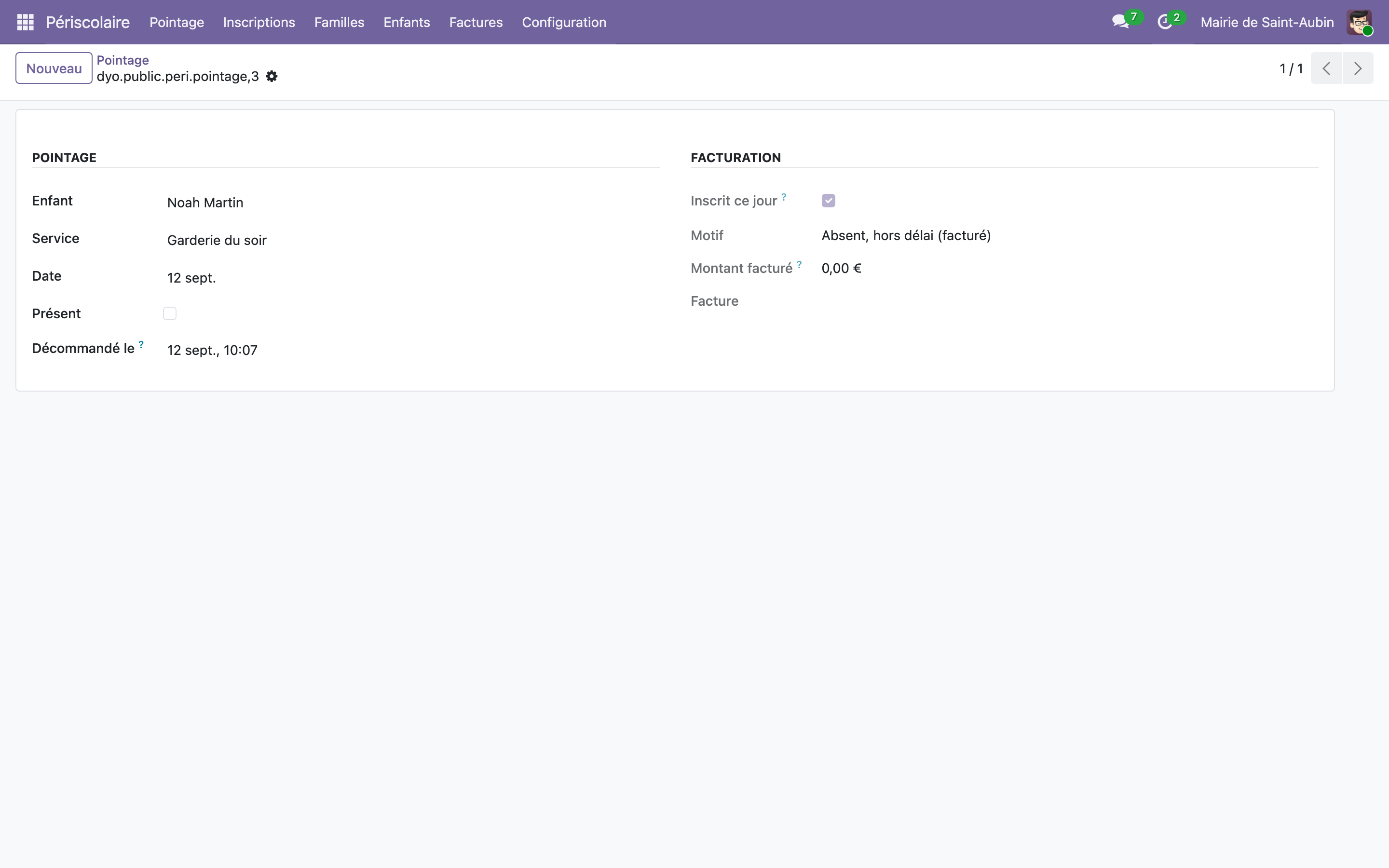Open the gear actions menu beside record name
Screen dimensions: 1389x868
click(x=272, y=76)
